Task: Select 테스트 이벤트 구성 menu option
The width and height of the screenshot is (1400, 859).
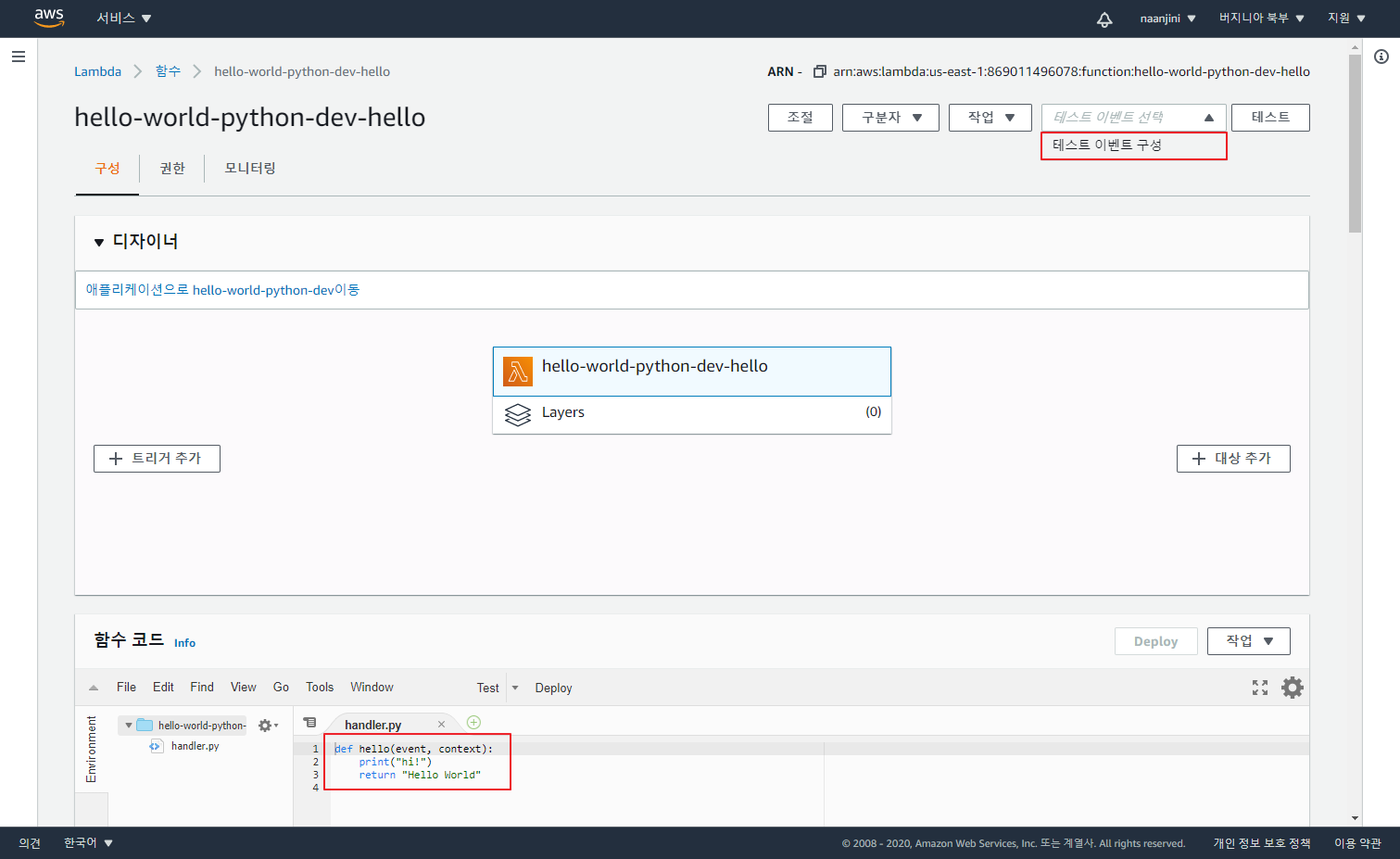Action: pyautogui.click(x=1134, y=145)
